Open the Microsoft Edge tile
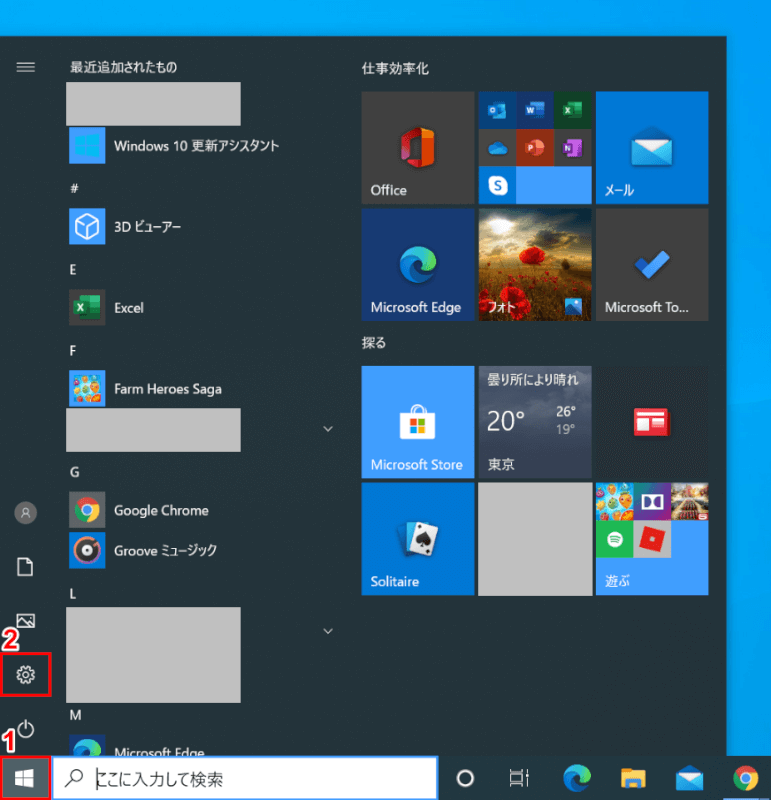 tap(417, 264)
